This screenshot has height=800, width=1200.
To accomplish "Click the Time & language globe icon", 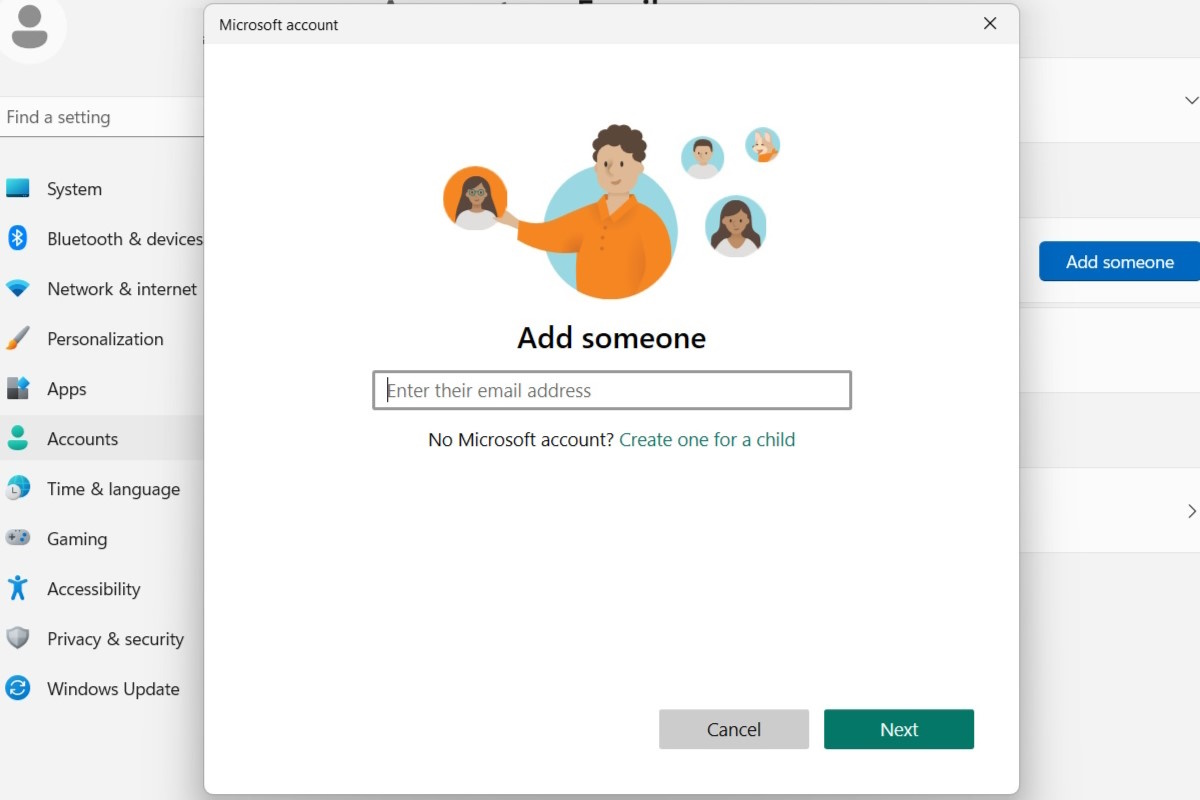I will pos(18,488).
